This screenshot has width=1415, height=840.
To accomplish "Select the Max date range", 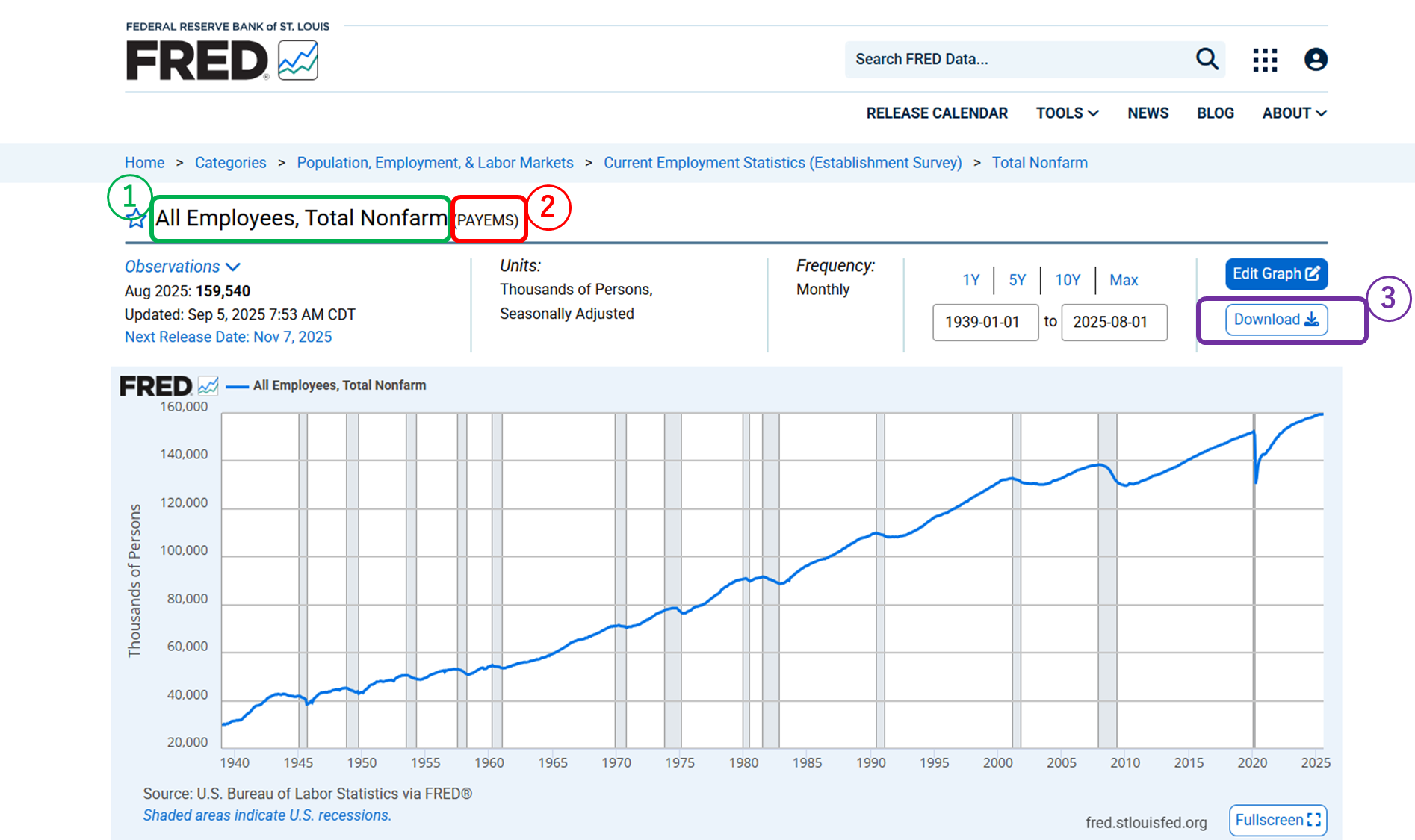I will pos(1123,280).
